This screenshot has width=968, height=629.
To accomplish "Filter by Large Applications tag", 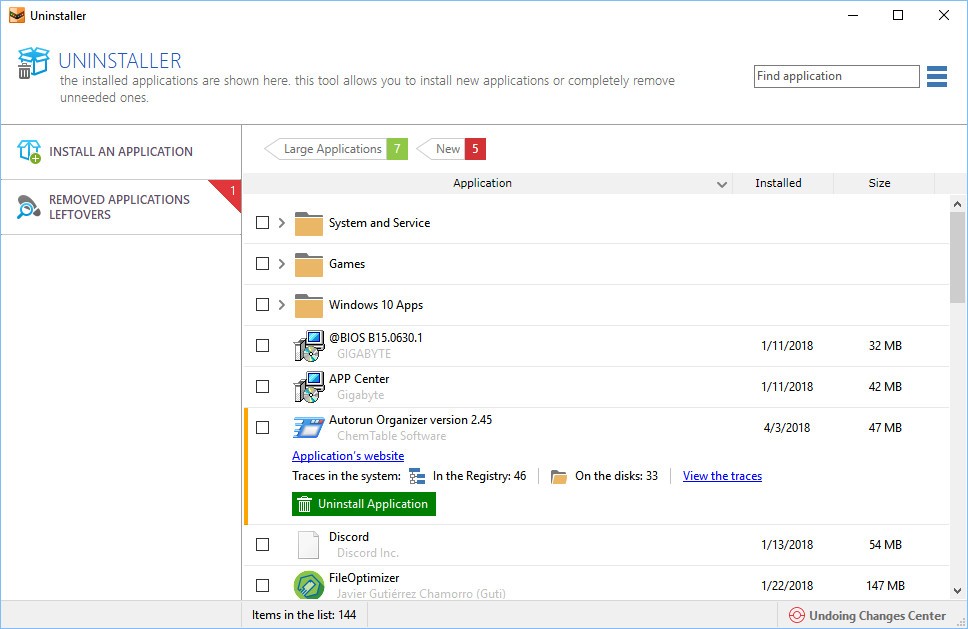I will [x=333, y=149].
